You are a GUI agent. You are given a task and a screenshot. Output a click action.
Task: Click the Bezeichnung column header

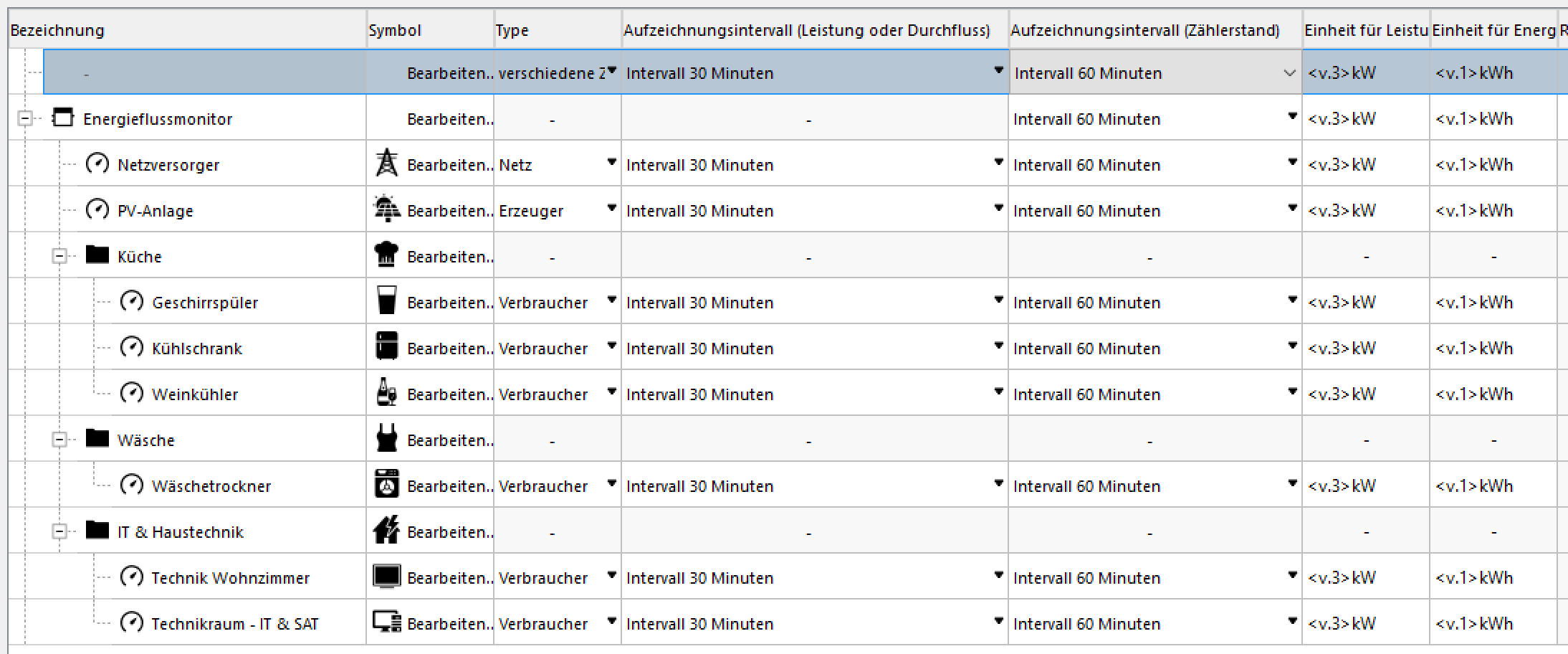(57, 30)
